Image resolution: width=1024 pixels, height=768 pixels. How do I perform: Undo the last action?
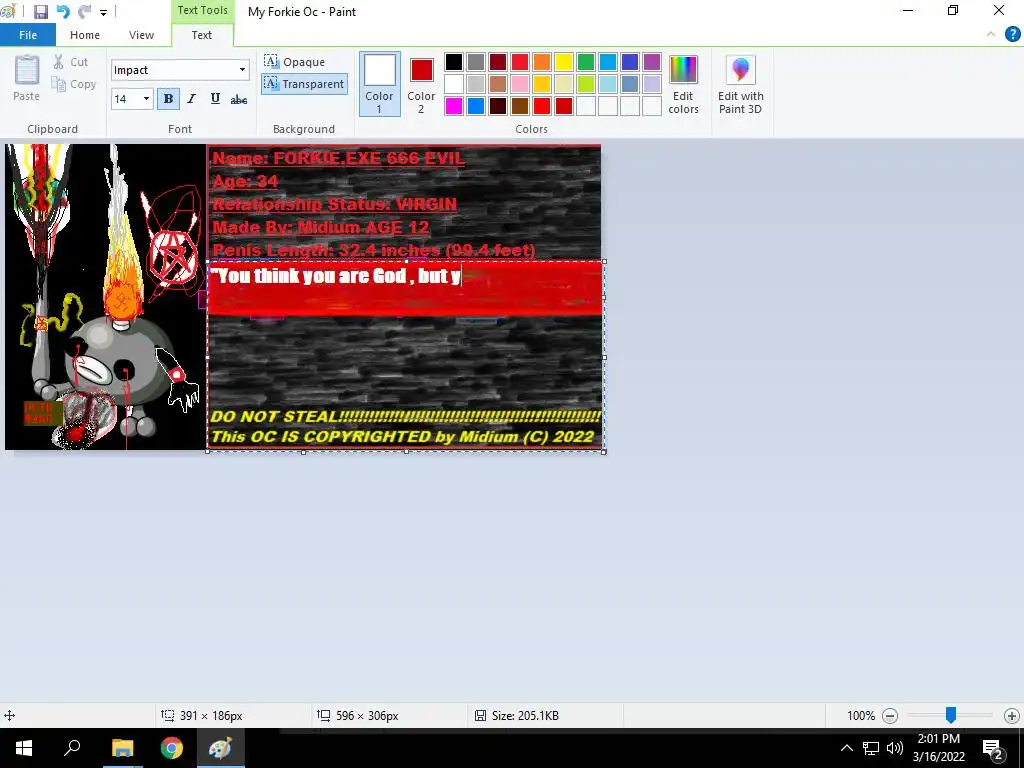click(63, 12)
